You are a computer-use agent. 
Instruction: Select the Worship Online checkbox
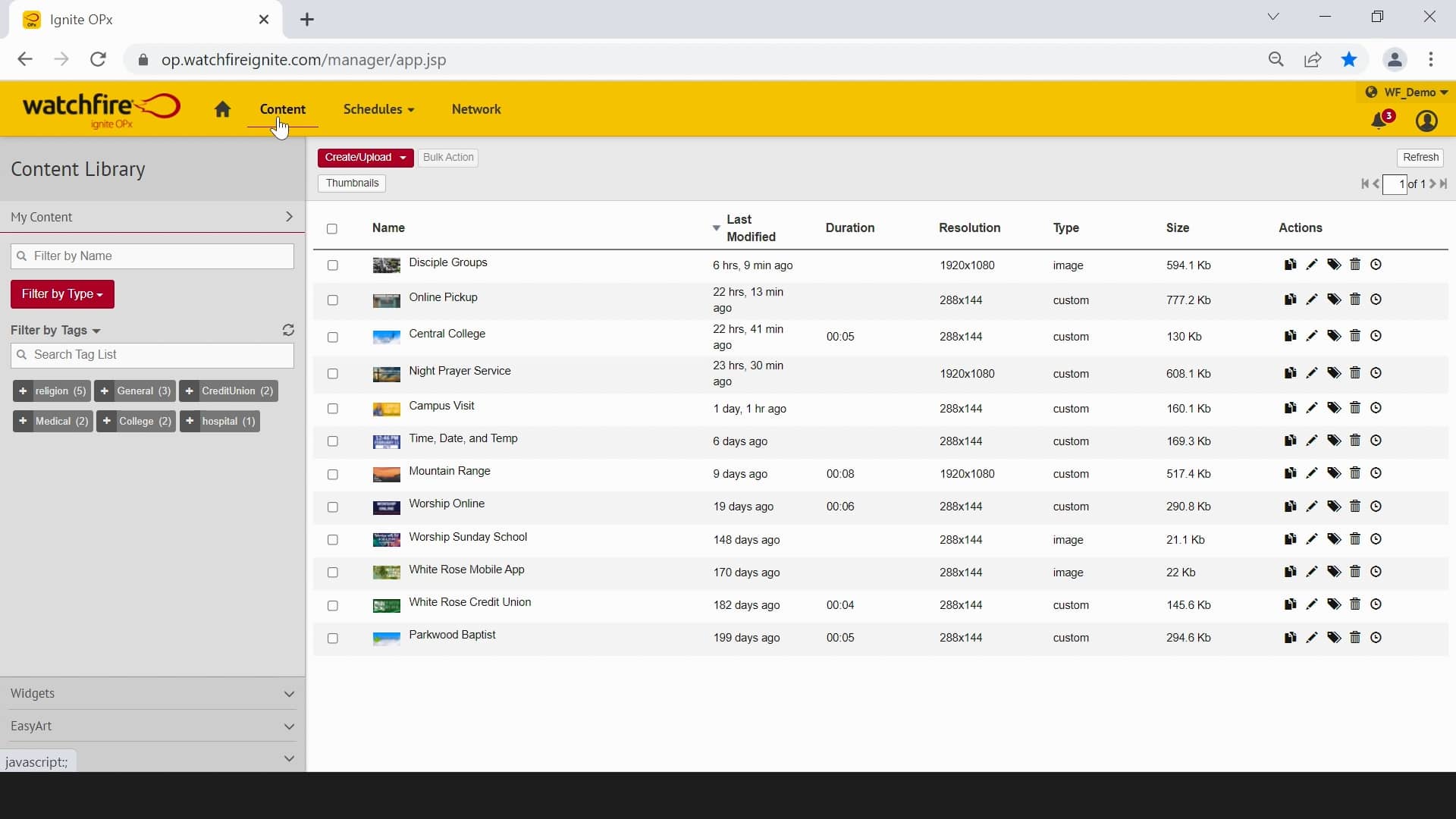tap(332, 507)
